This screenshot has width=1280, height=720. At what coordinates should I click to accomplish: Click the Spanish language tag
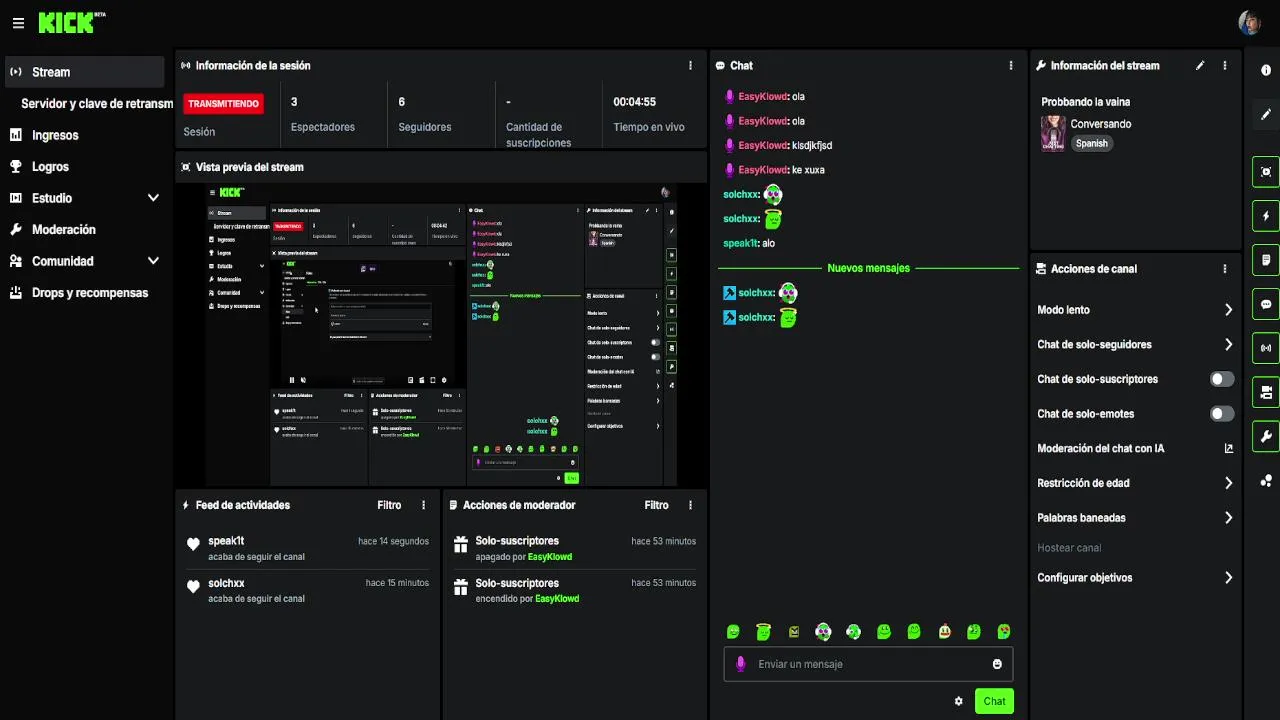tap(1092, 144)
